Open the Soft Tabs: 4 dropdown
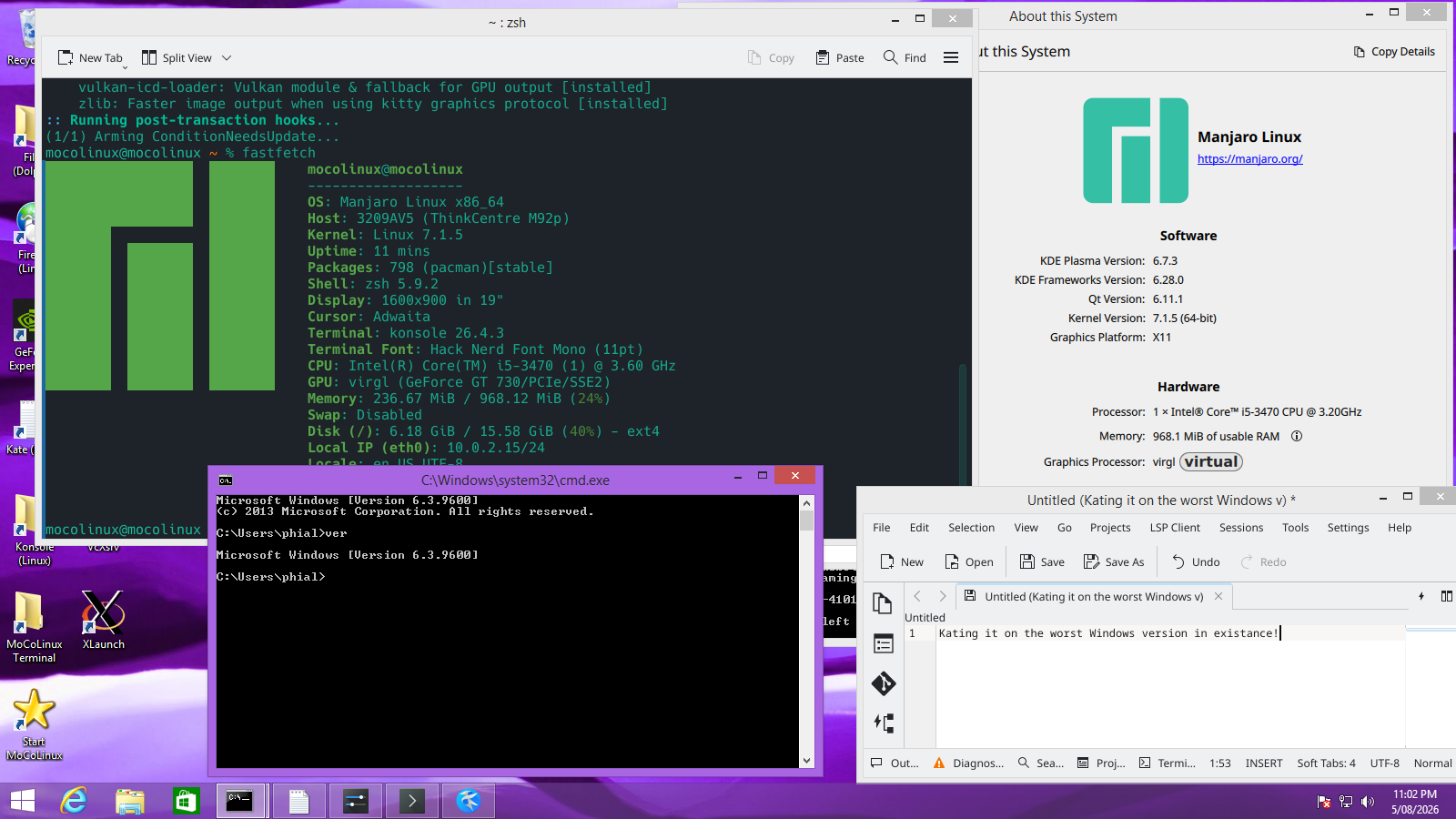The image size is (1456, 819). tap(1326, 763)
